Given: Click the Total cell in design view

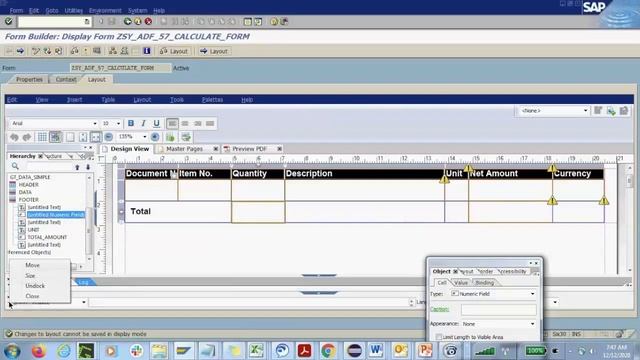Looking at the screenshot, I should 178,211.
